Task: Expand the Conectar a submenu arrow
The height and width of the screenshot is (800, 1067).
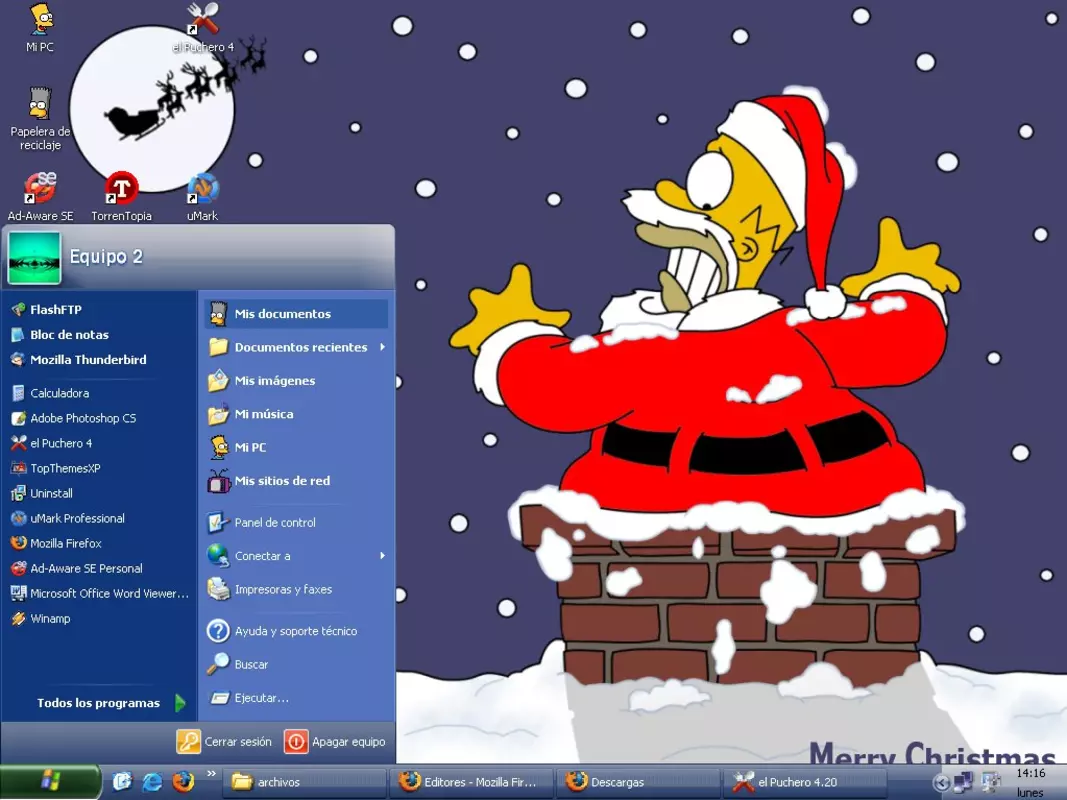Action: point(382,556)
